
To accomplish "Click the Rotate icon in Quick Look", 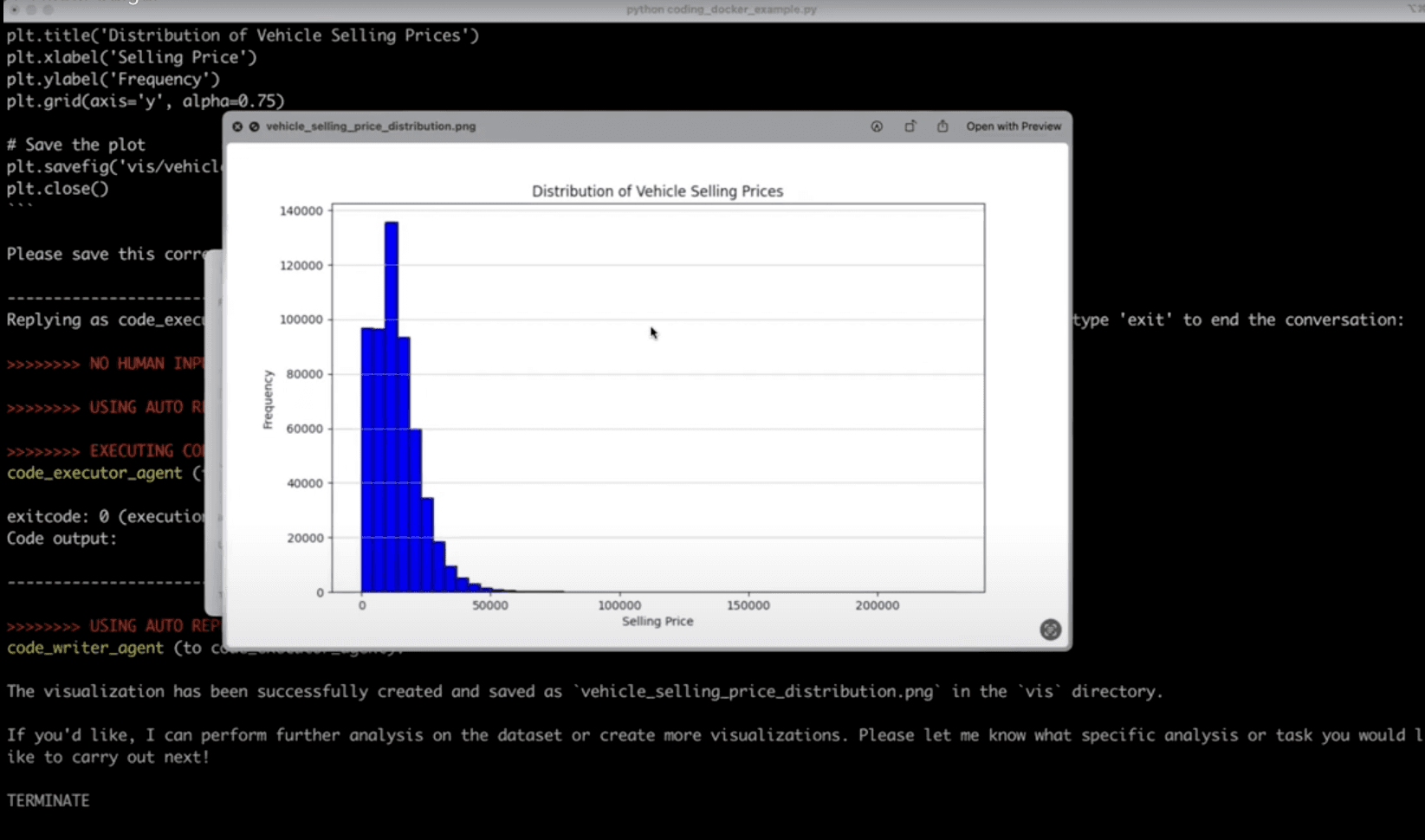I will tap(910, 126).
